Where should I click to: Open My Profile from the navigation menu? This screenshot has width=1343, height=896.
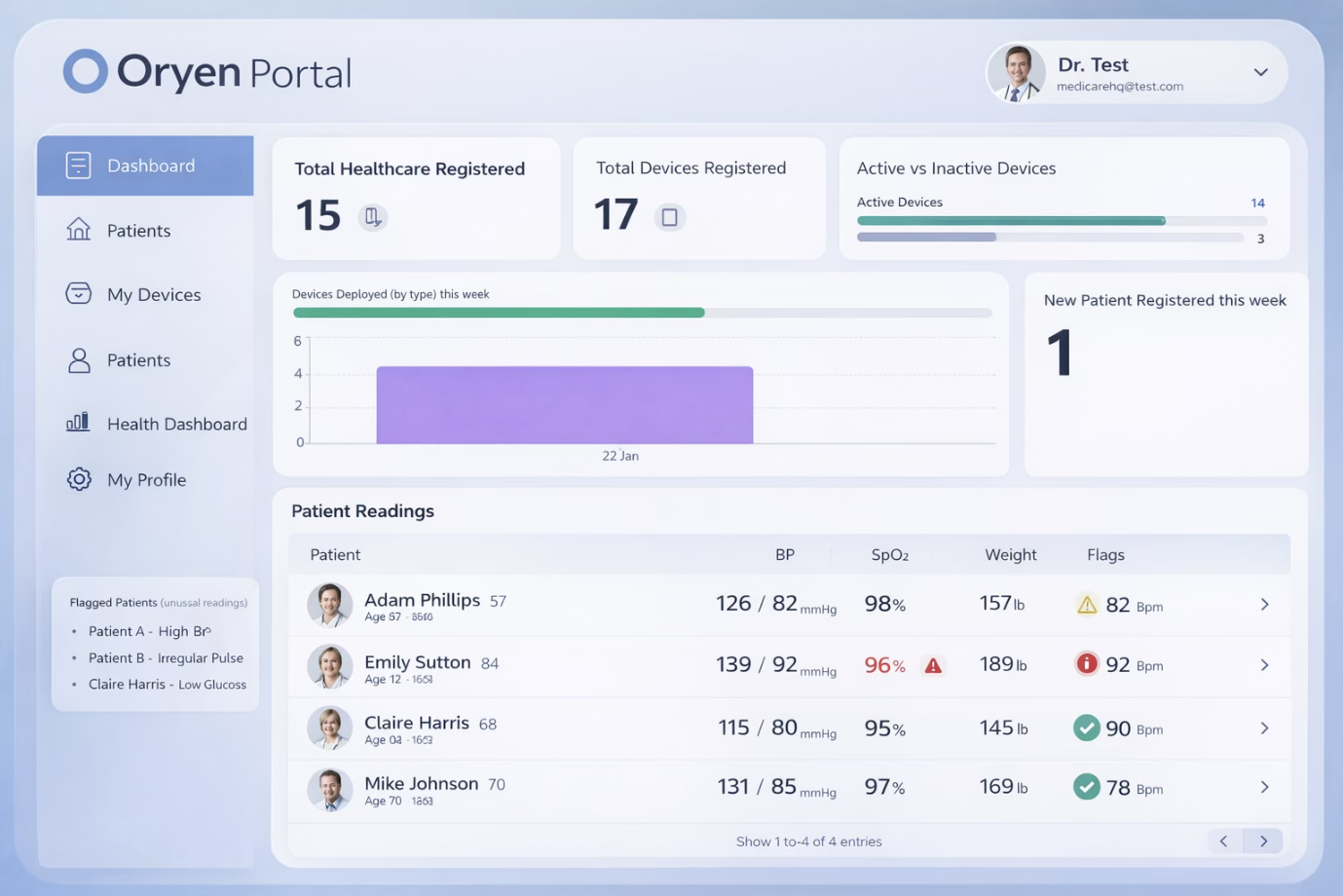click(x=146, y=479)
